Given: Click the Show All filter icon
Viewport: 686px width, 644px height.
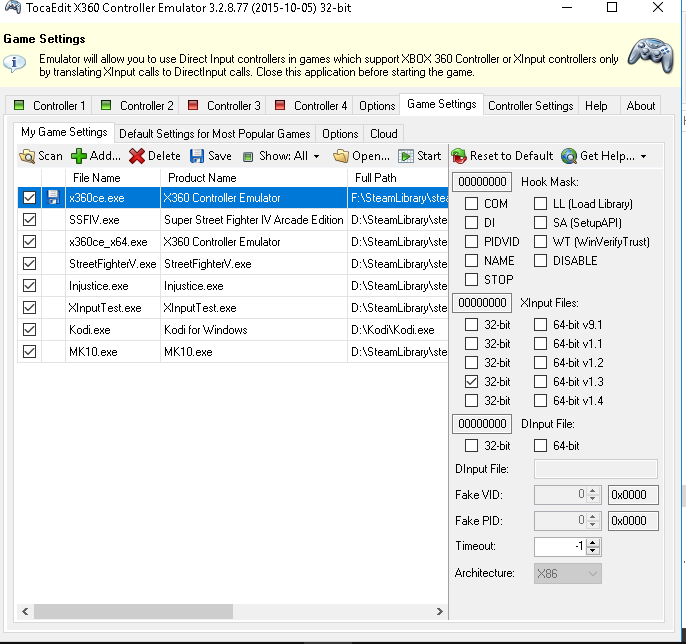Looking at the screenshot, I should click(x=248, y=157).
